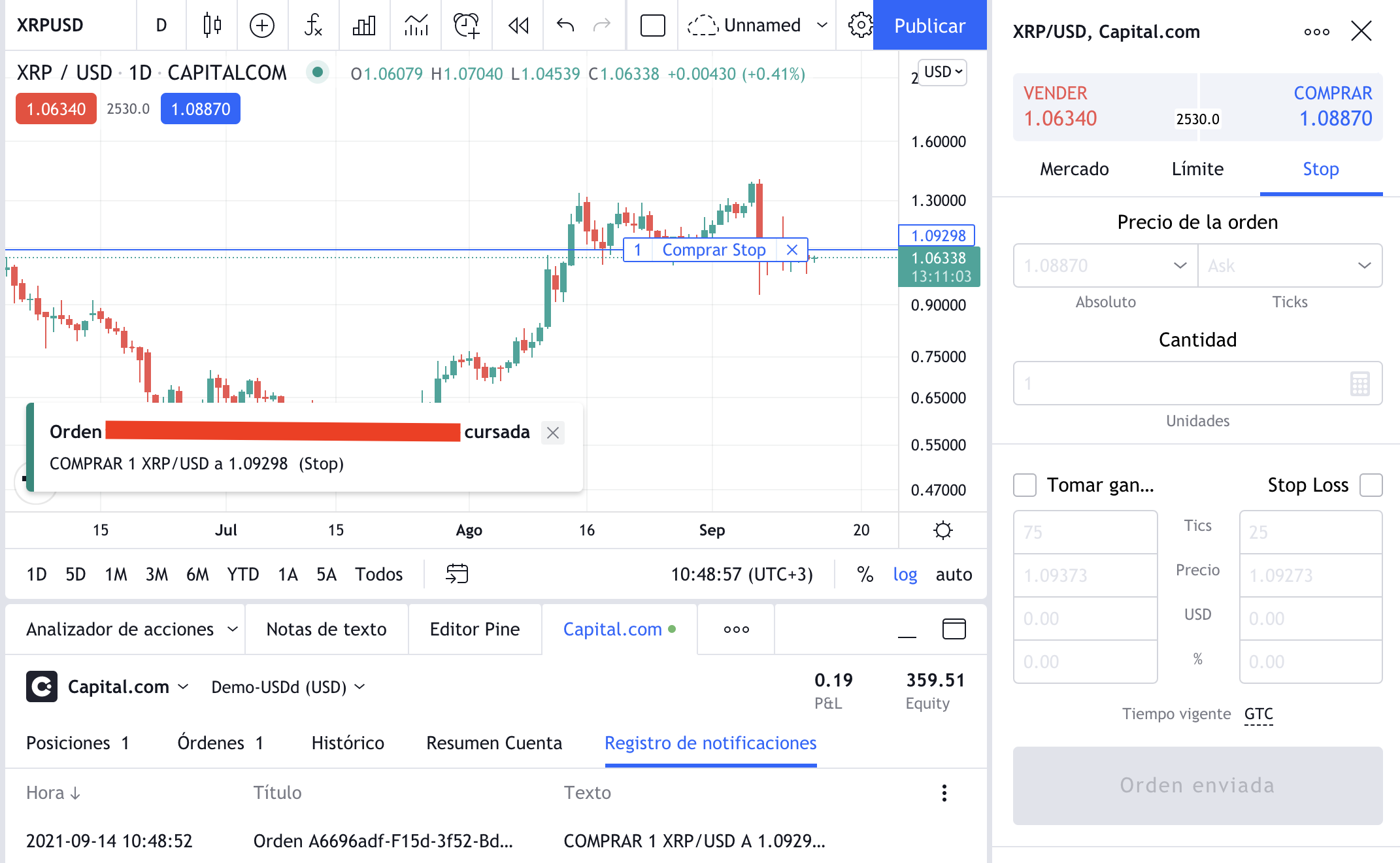This screenshot has width=1400, height=863.
Task: Open the USD currency dropdown on chart
Action: 942,72
